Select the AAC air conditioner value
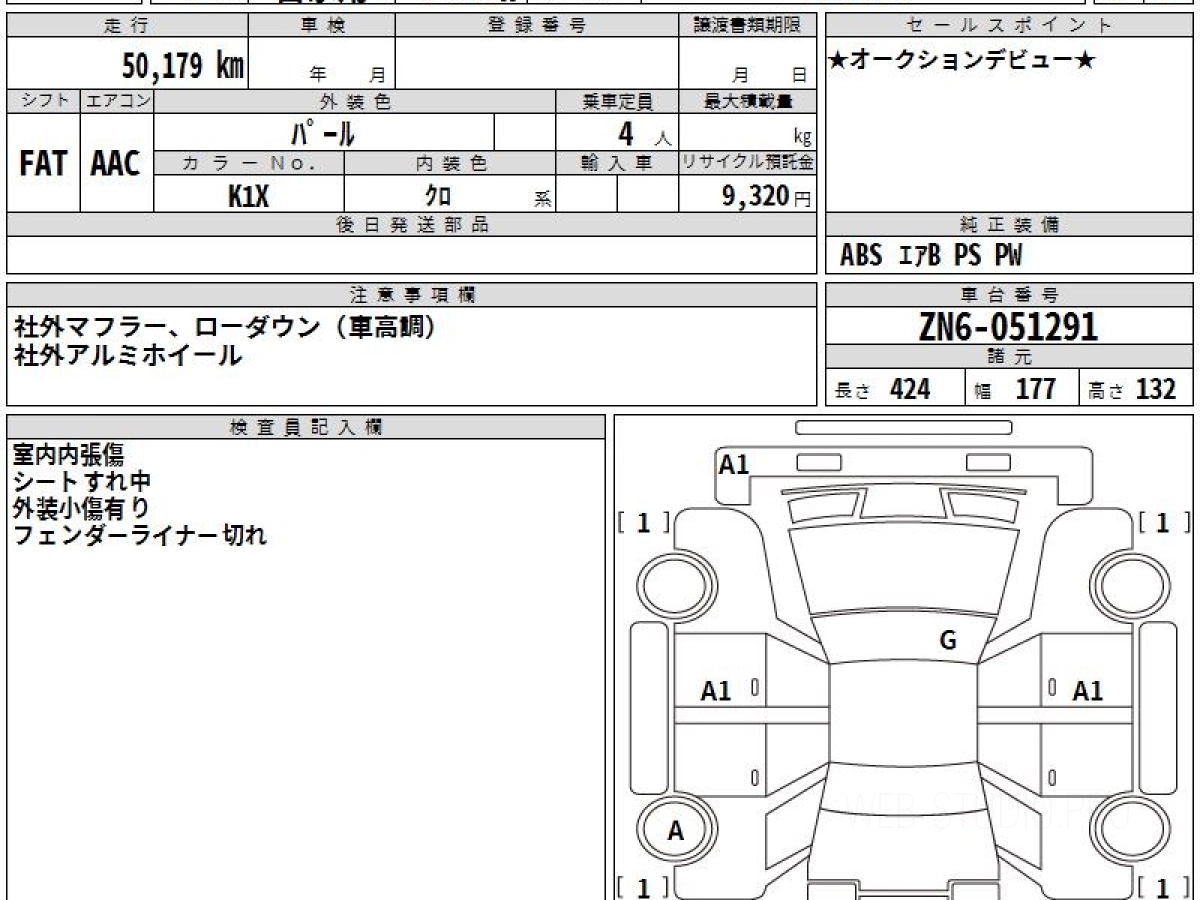 116,164
